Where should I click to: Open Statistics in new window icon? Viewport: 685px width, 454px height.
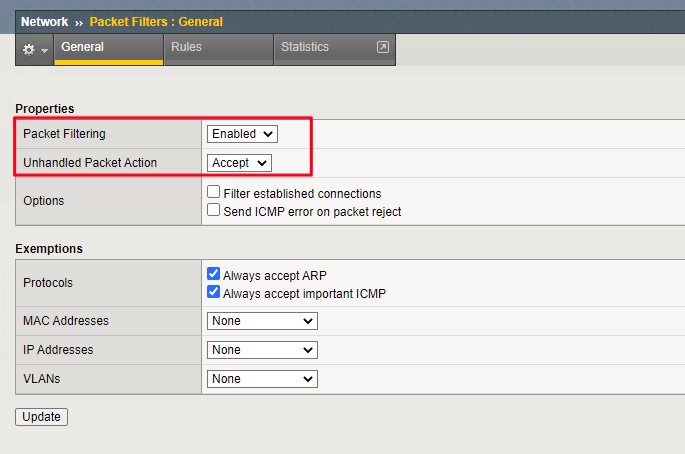click(x=382, y=48)
